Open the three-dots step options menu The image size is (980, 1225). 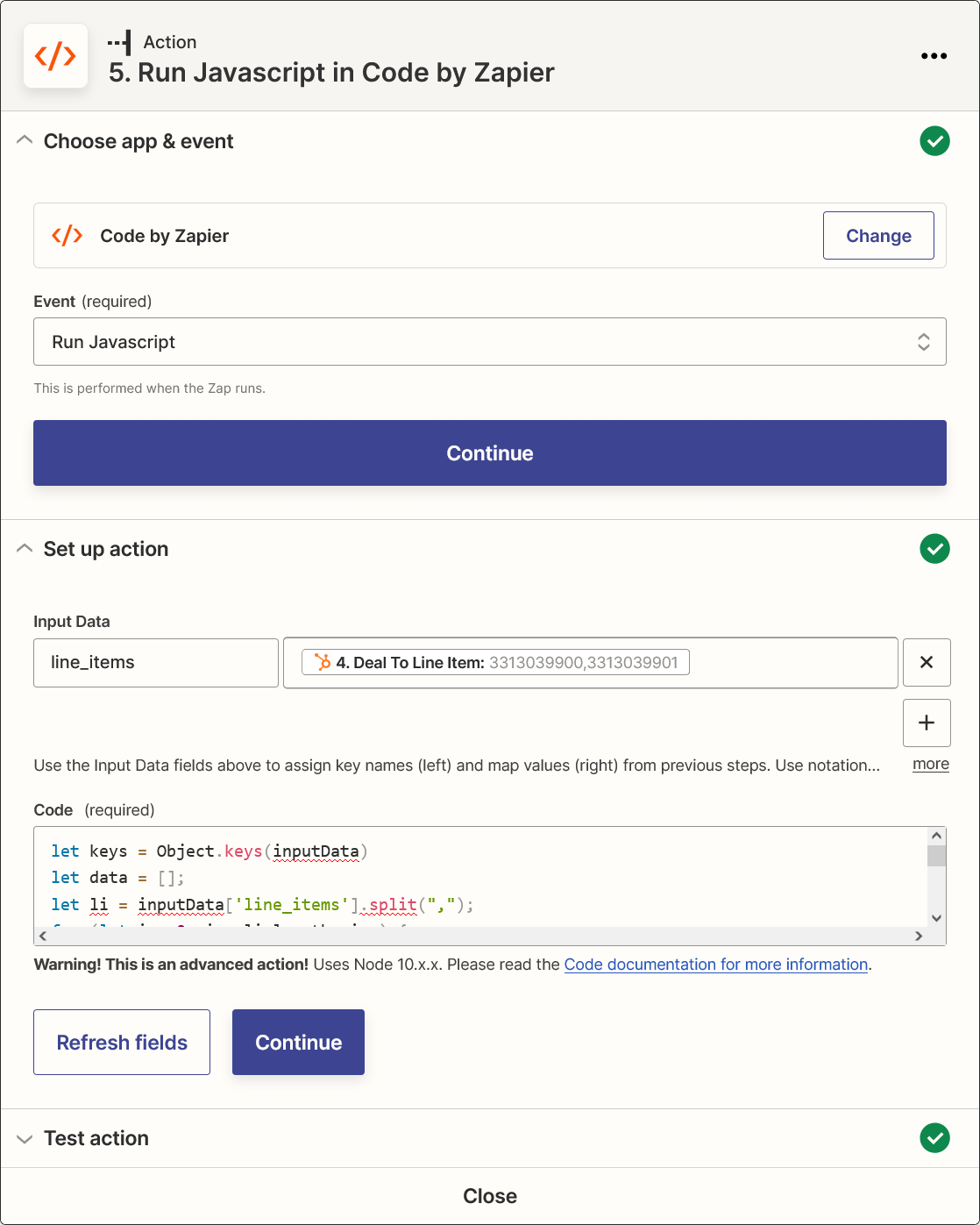click(x=934, y=56)
